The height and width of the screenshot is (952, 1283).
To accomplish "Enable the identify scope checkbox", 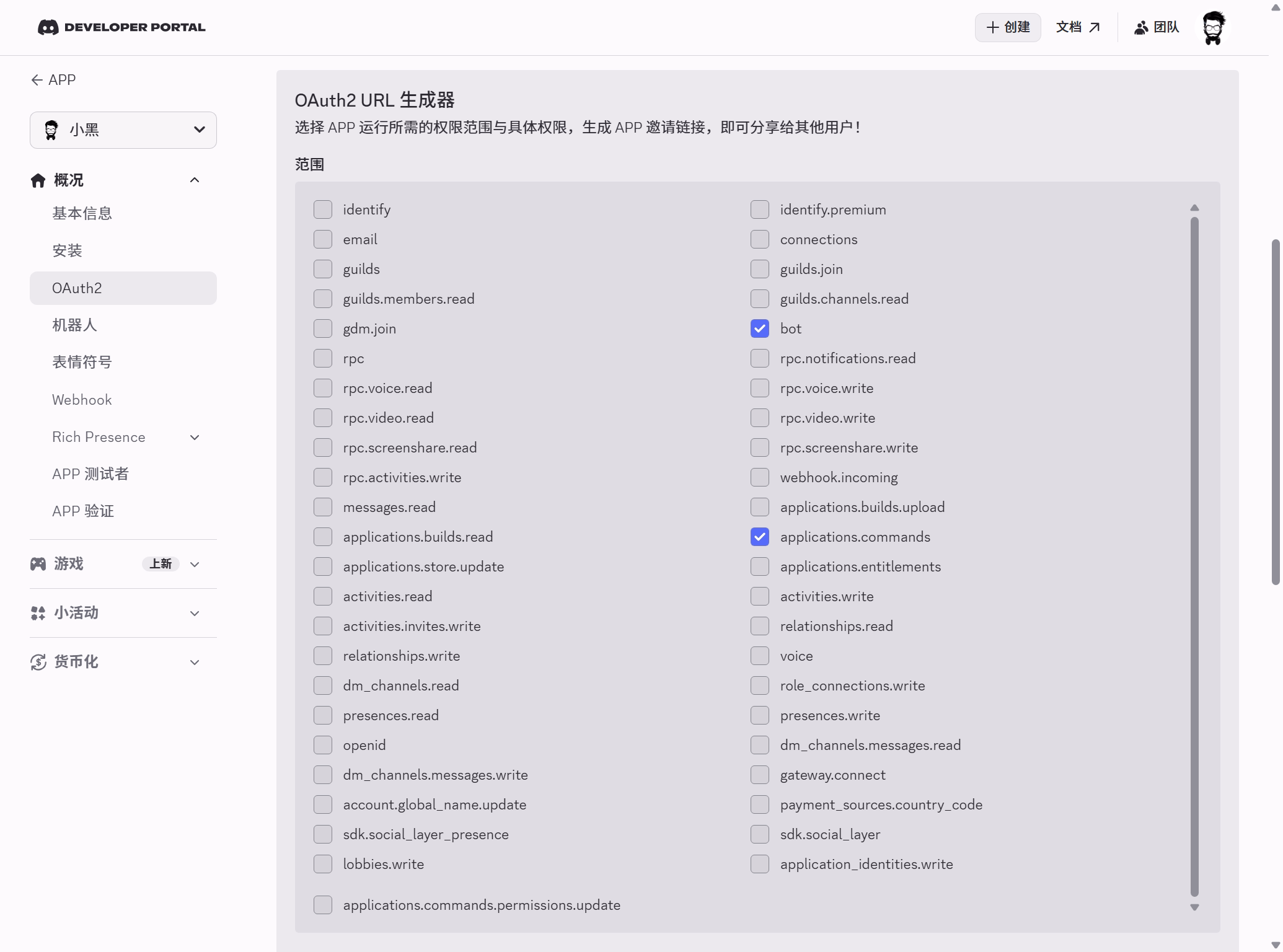I will [x=322, y=209].
